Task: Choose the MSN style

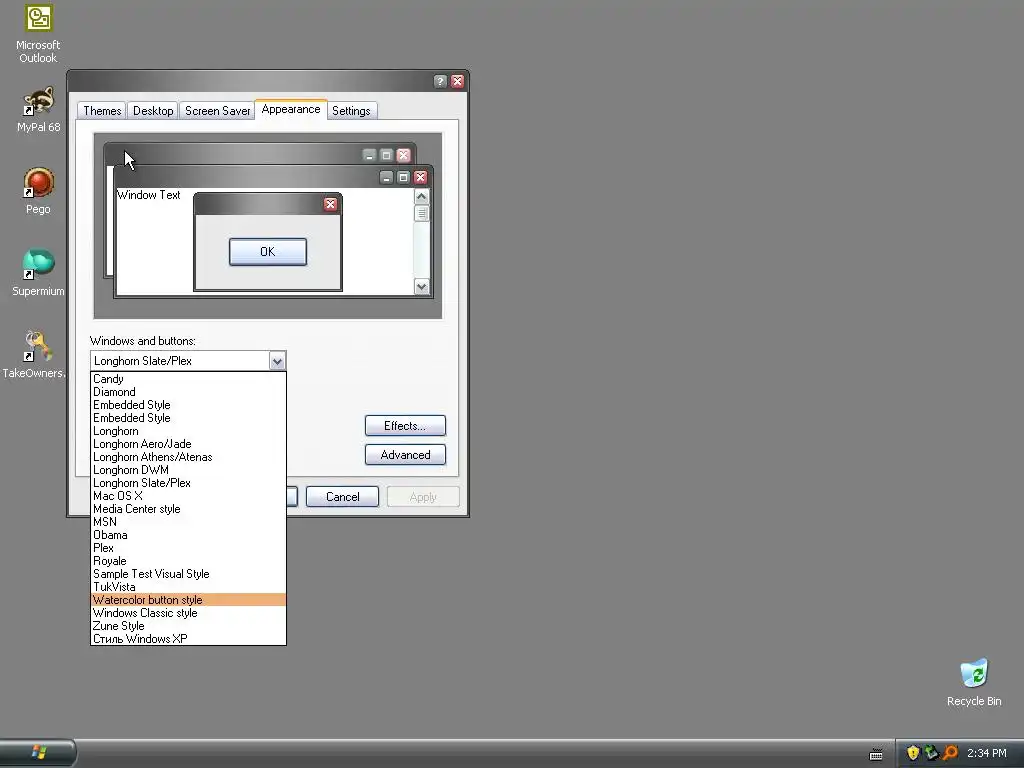Action: pos(188,522)
